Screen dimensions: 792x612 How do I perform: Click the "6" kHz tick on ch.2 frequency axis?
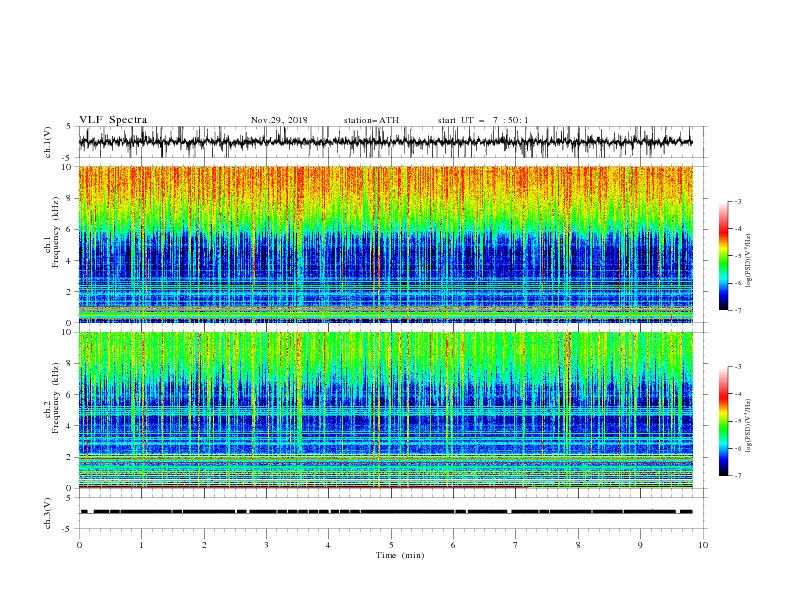click(x=69, y=395)
